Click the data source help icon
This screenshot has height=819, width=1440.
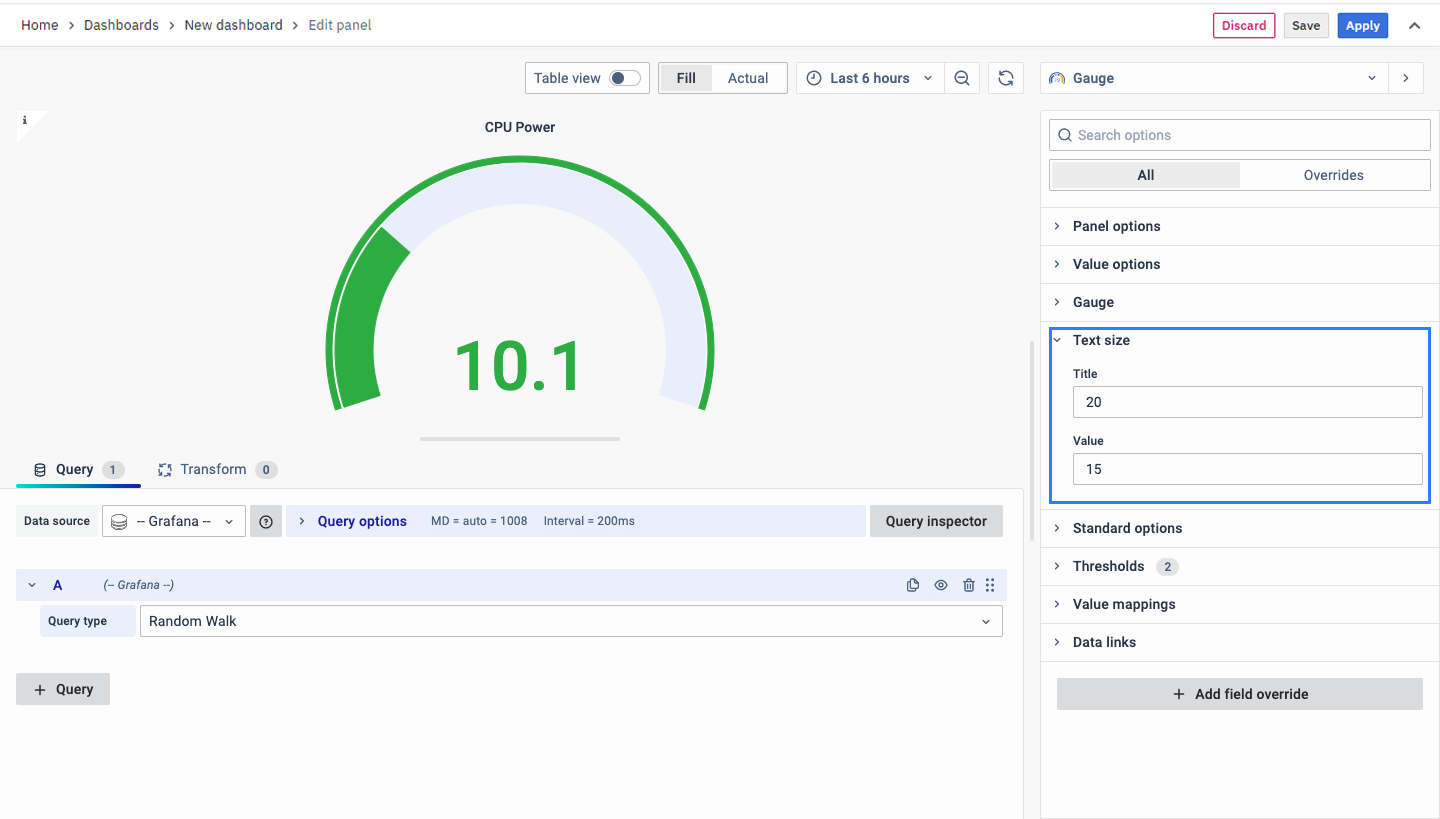266,521
